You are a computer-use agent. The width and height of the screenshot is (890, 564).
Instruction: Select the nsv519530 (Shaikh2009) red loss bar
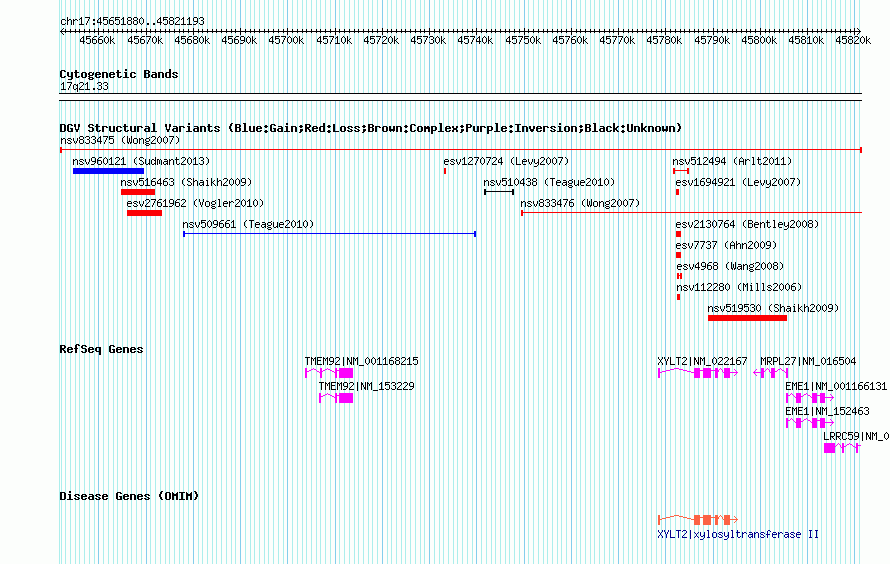pyautogui.click(x=748, y=318)
